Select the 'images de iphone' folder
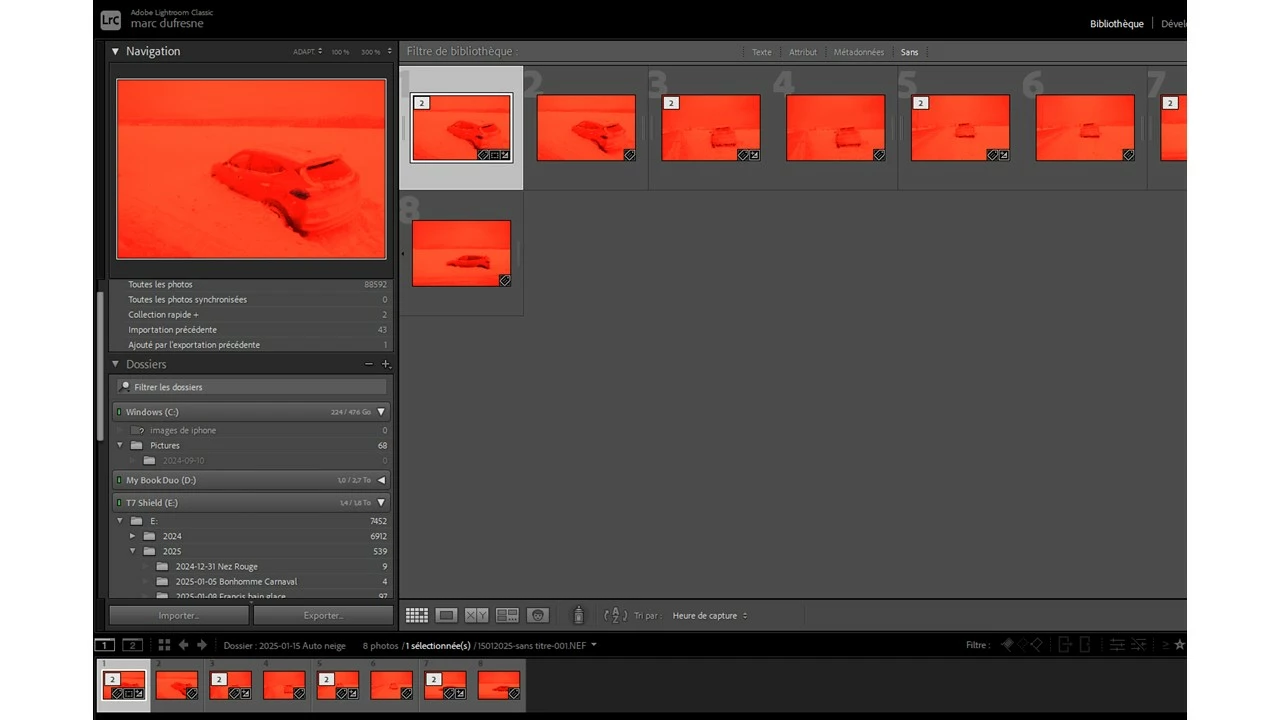Screen dimensions: 1280x720 (183, 430)
